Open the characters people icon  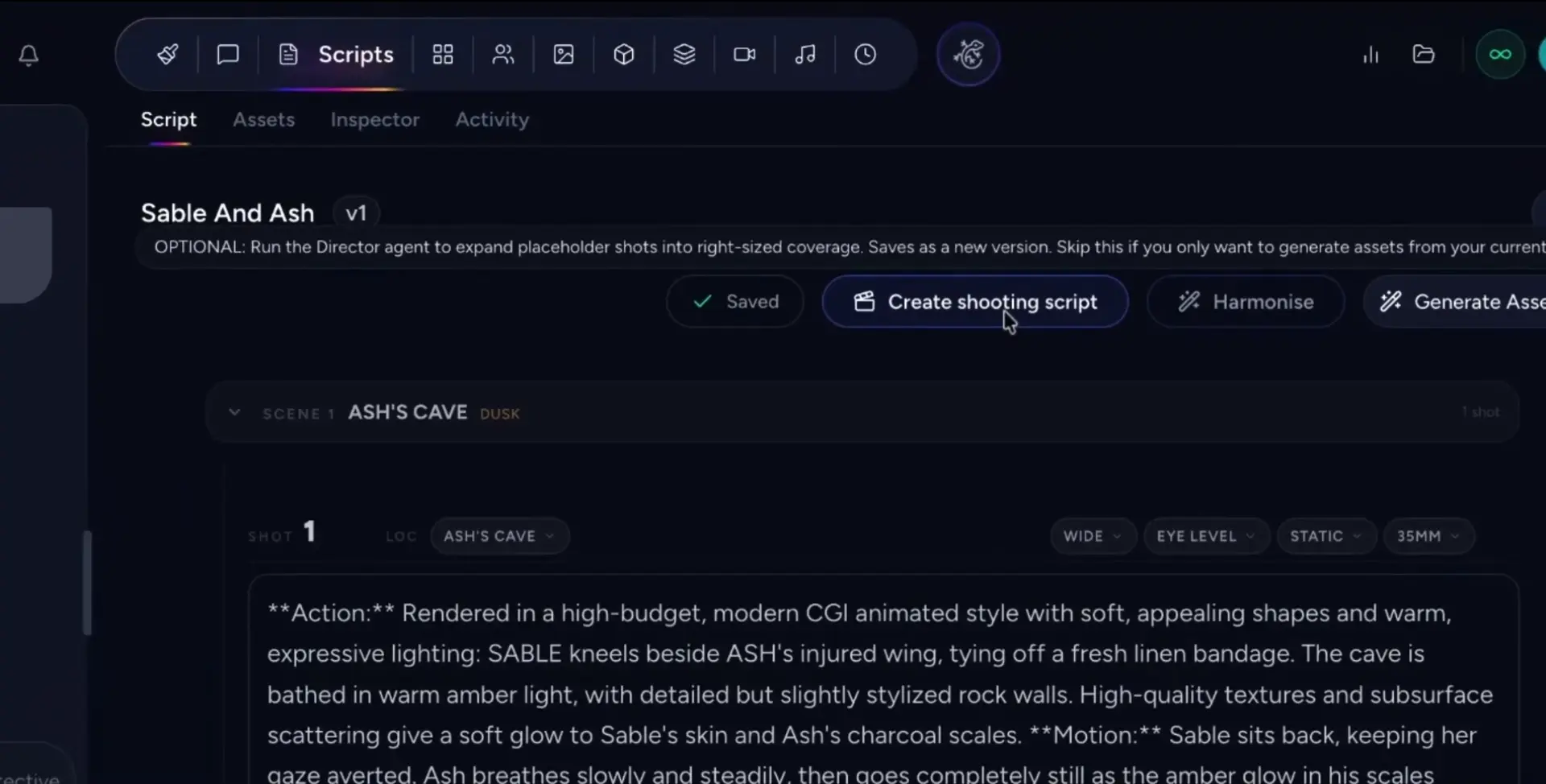click(503, 55)
